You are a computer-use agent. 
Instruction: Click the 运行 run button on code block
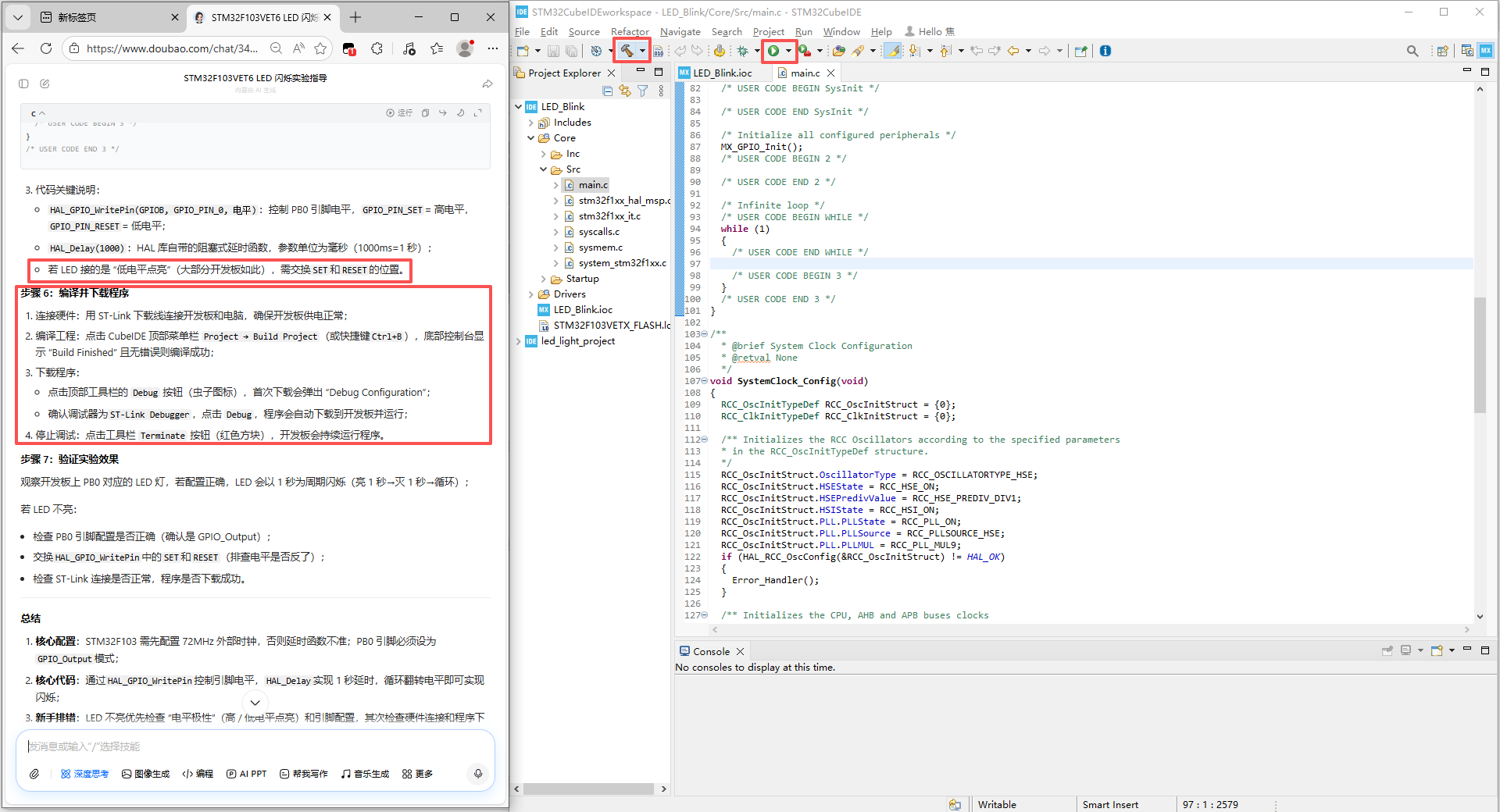coord(399,113)
